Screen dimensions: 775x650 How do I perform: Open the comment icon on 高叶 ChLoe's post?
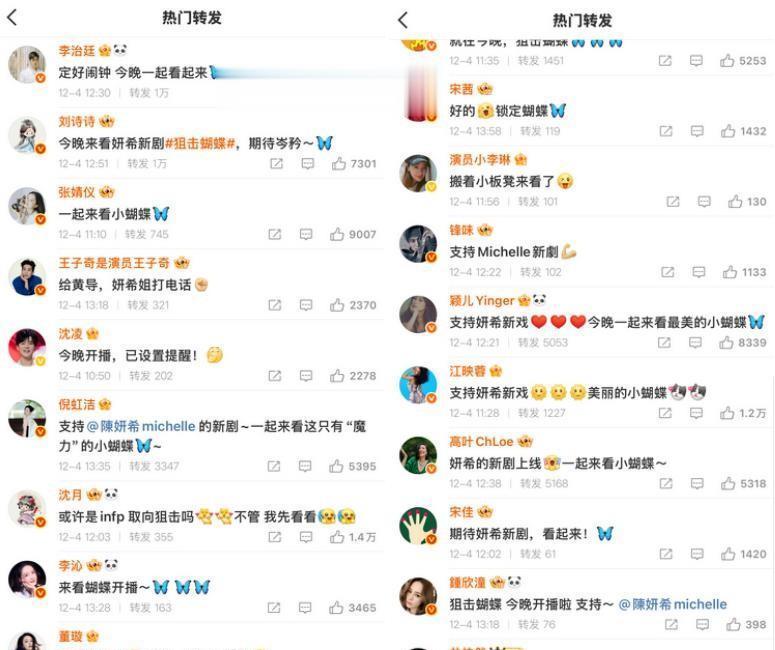click(x=697, y=483)
